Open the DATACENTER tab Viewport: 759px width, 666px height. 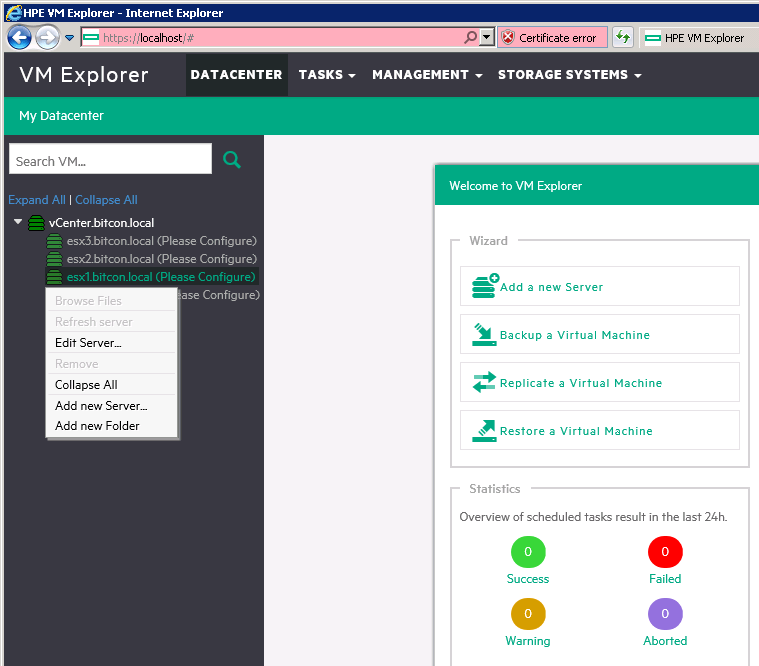coord(237,75)
